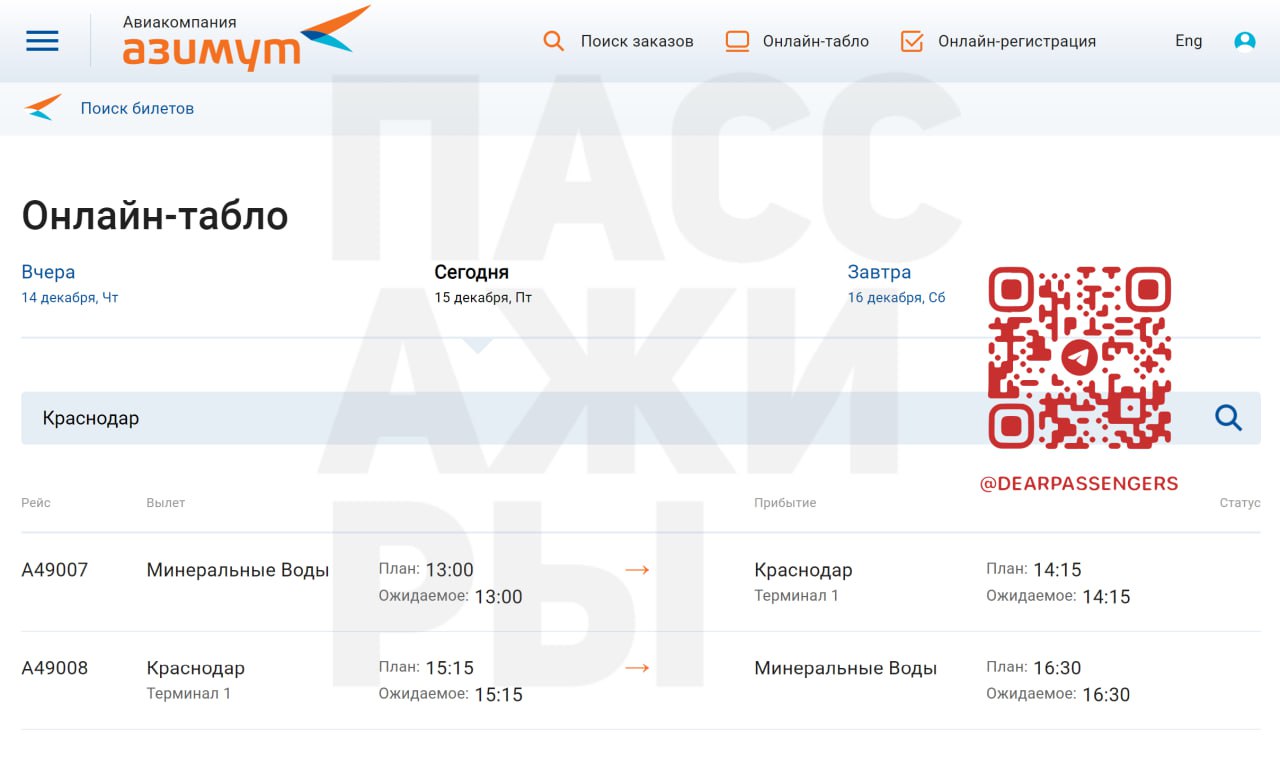Switch to the Вчера tab

pyautogui.click(x=48, y=272)
